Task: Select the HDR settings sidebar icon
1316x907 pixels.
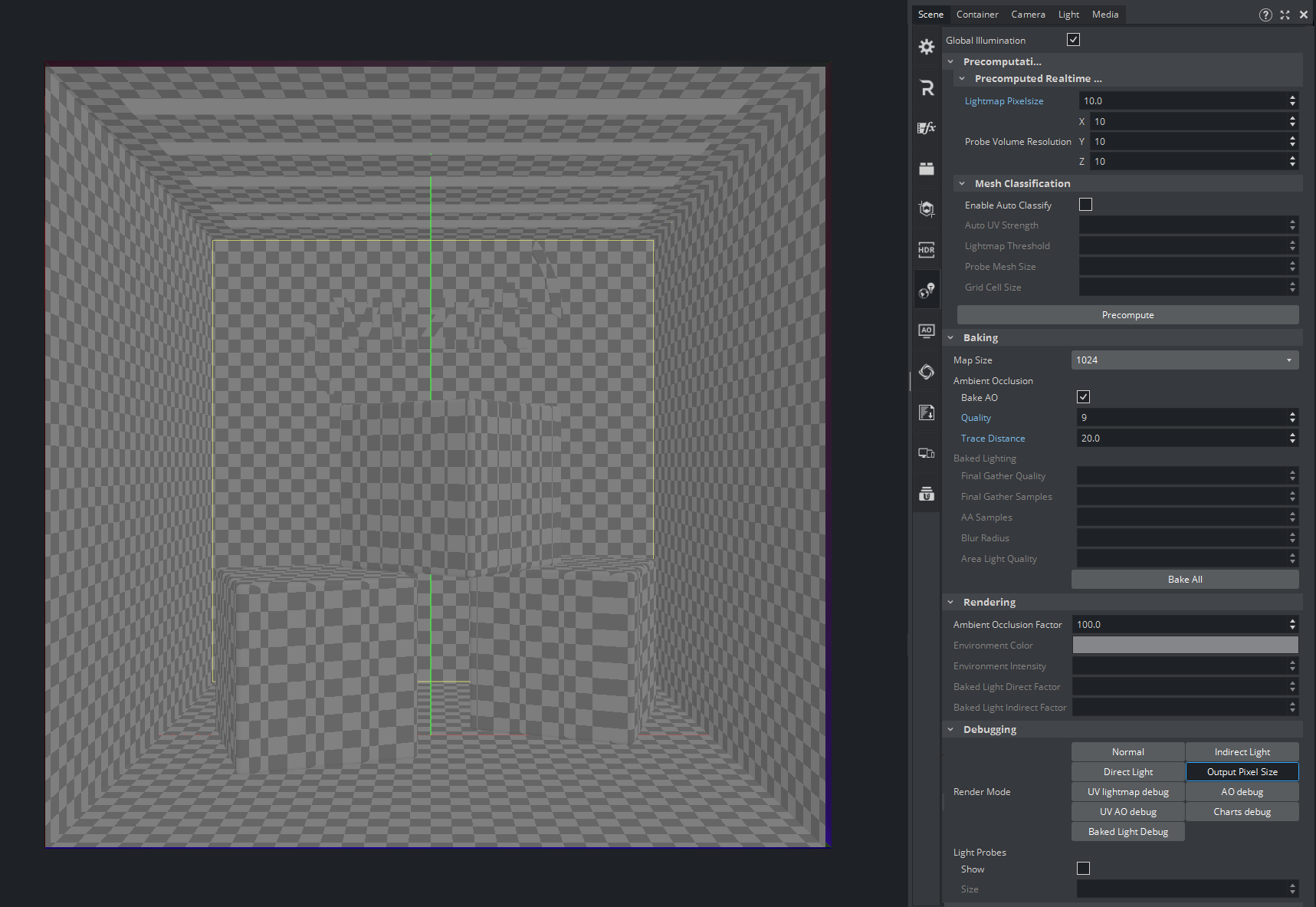Action: click(x=927, y=250)
